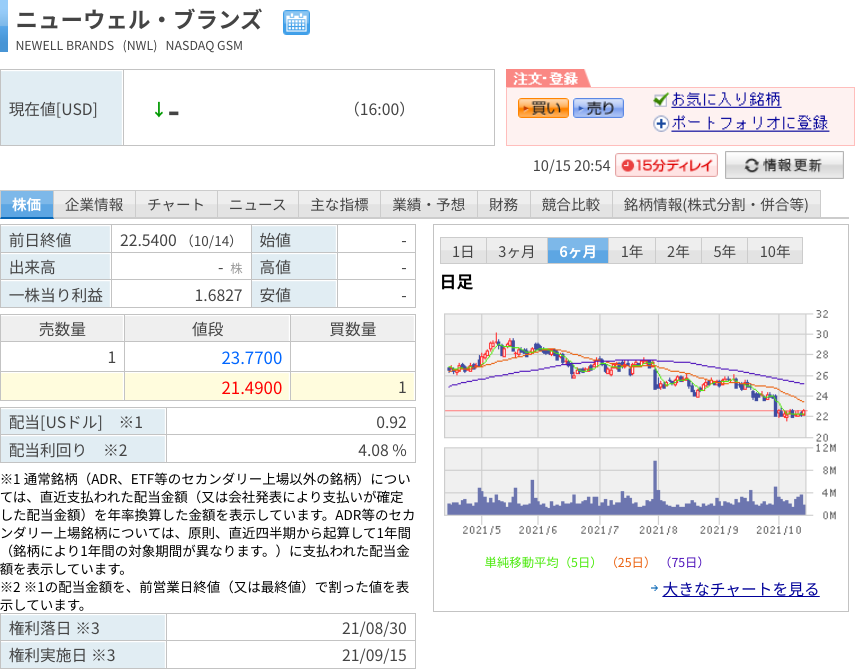
Task: Open the ポートフォリオに登録 link
Action: pyautogui.click(x=749, y=124)
